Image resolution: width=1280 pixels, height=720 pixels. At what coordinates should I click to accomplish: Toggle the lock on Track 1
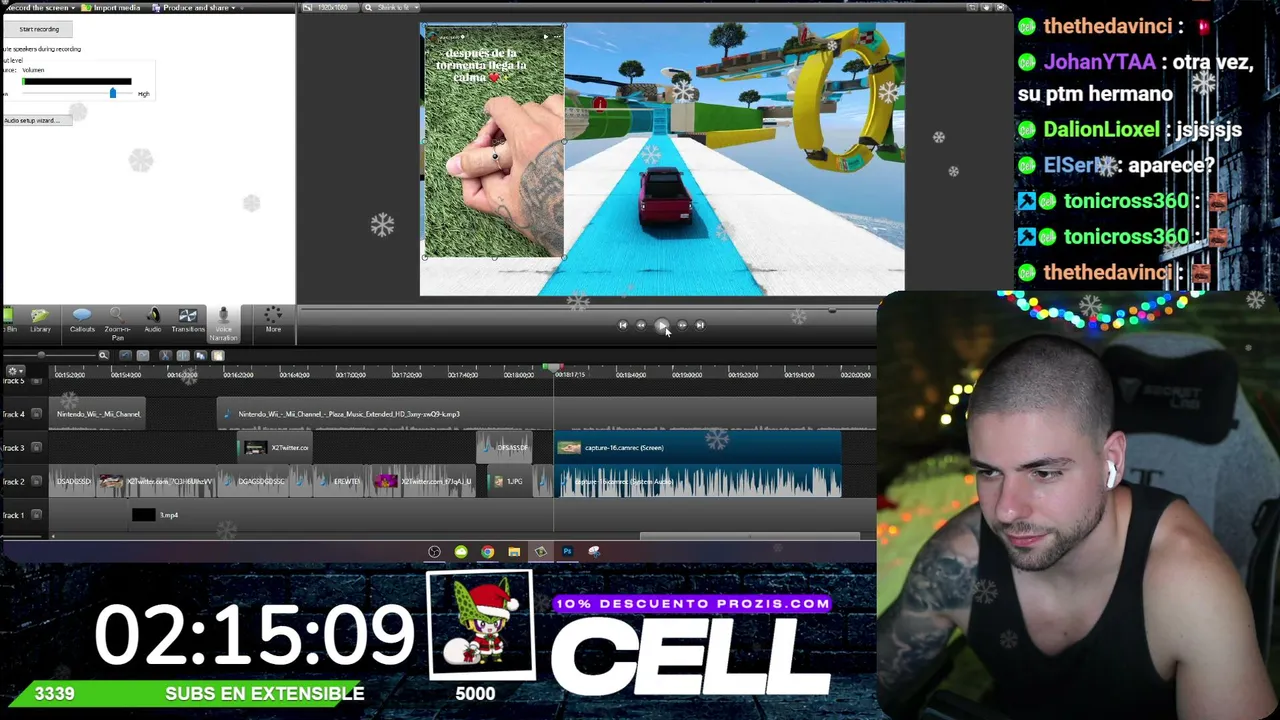click(x=37, y=515)
